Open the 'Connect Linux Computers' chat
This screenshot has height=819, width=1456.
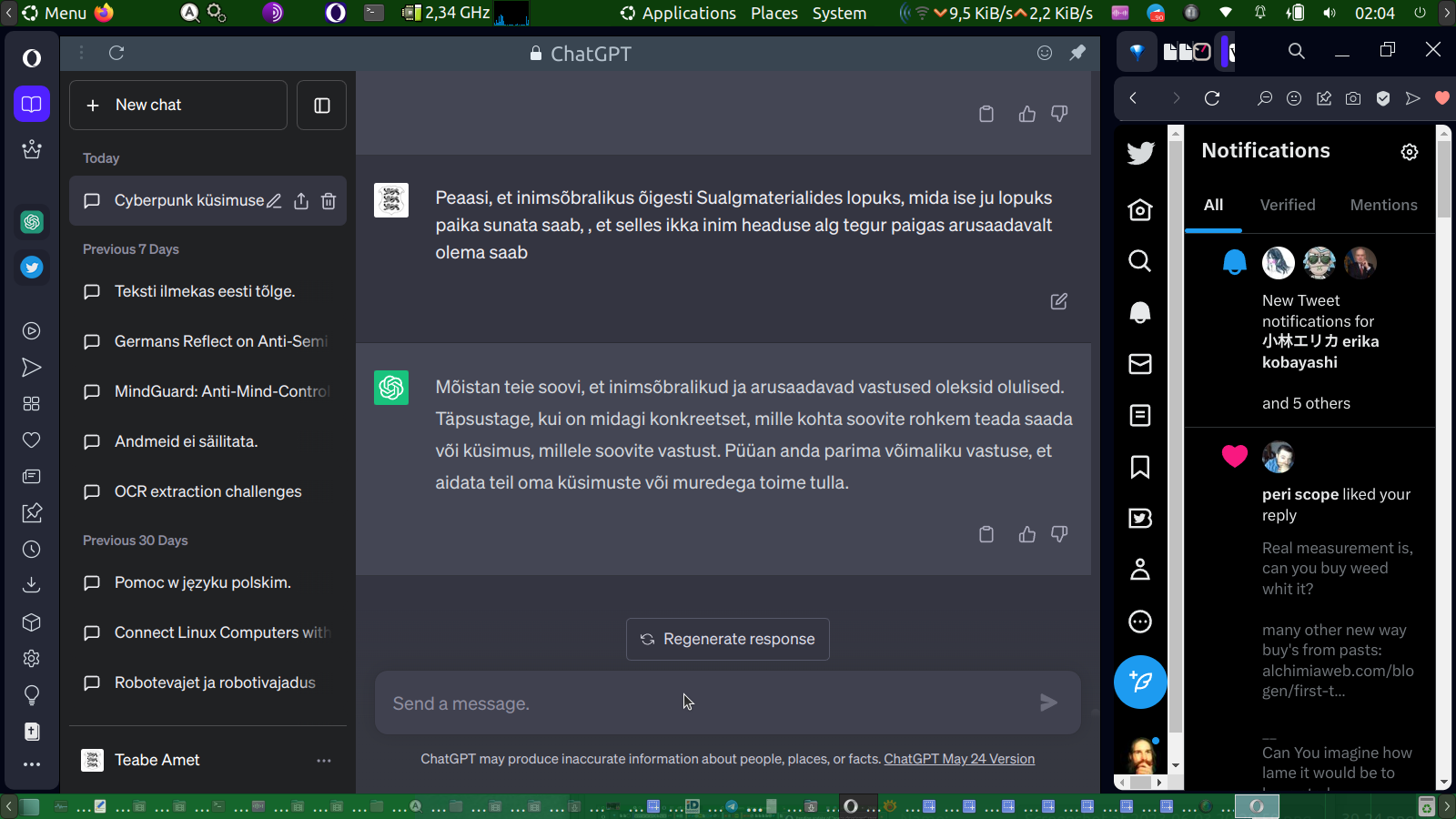click(207, 633)
